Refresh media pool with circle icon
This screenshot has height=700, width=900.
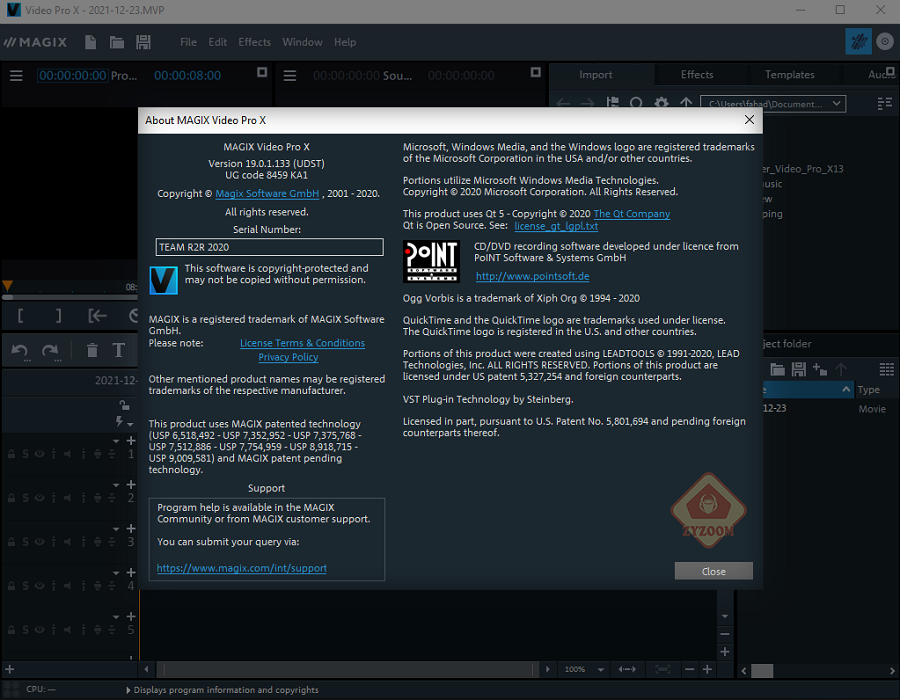(636, 103)
